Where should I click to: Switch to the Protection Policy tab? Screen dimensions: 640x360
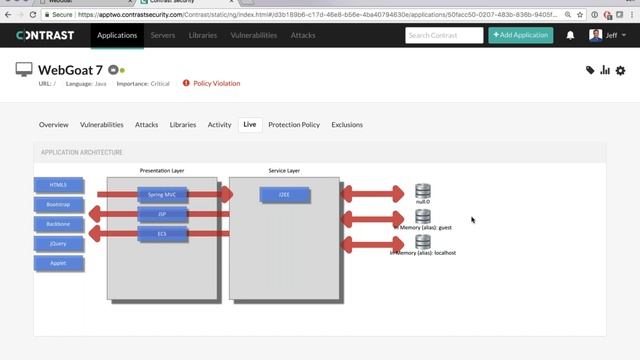294,124
